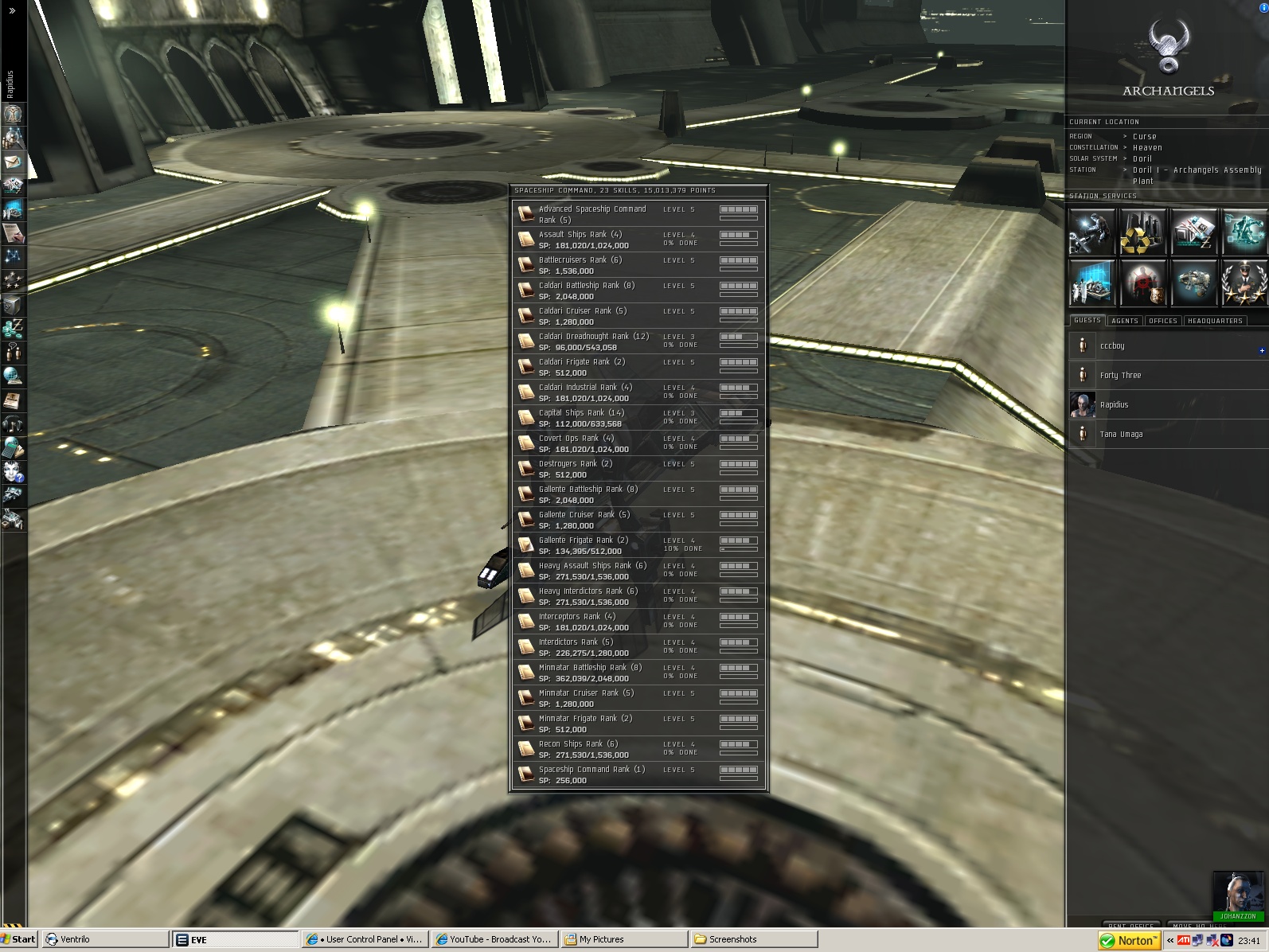This screenshot has width=1269, height=952.
Task: Open the character sheet from the sidebar
Action: point(13,115)
